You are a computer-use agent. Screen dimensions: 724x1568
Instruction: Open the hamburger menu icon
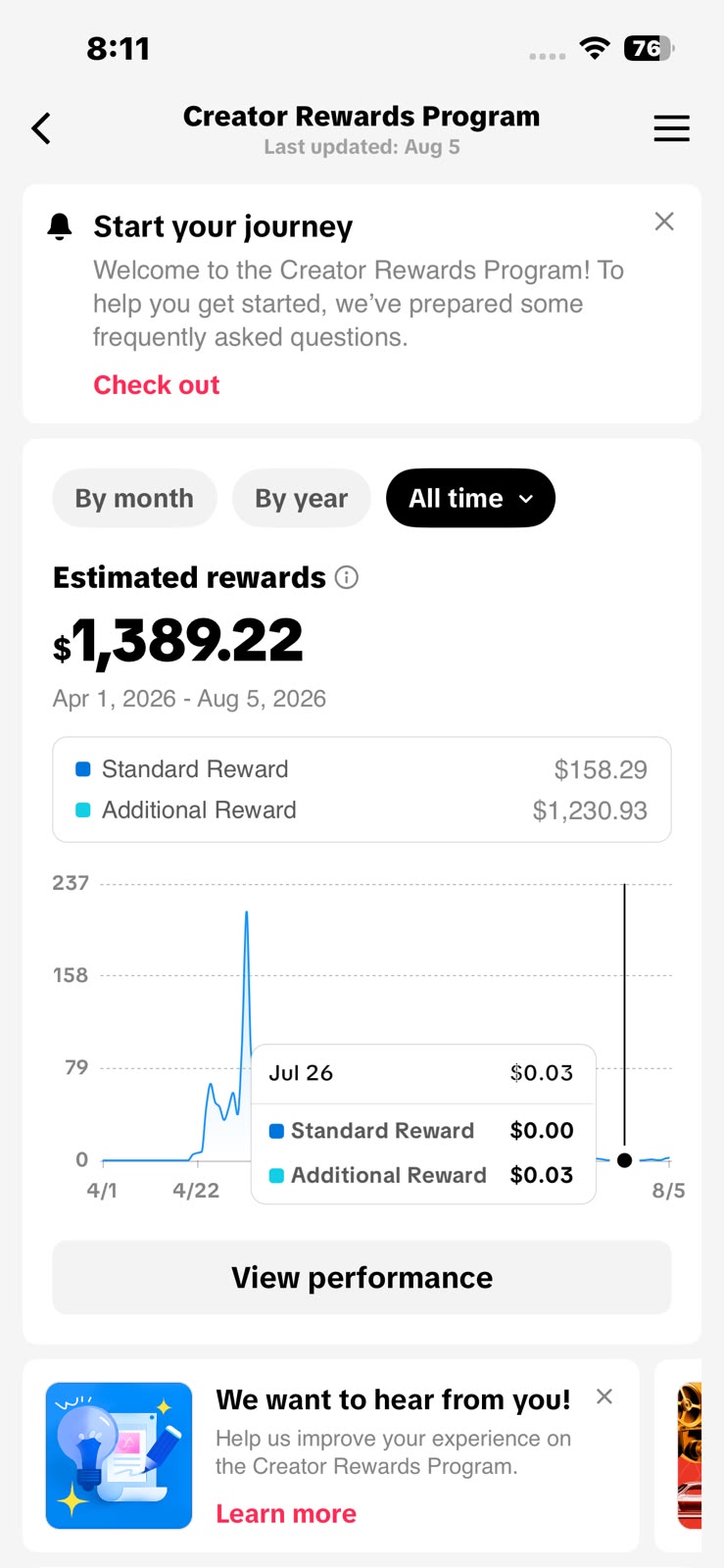(671, 128)
